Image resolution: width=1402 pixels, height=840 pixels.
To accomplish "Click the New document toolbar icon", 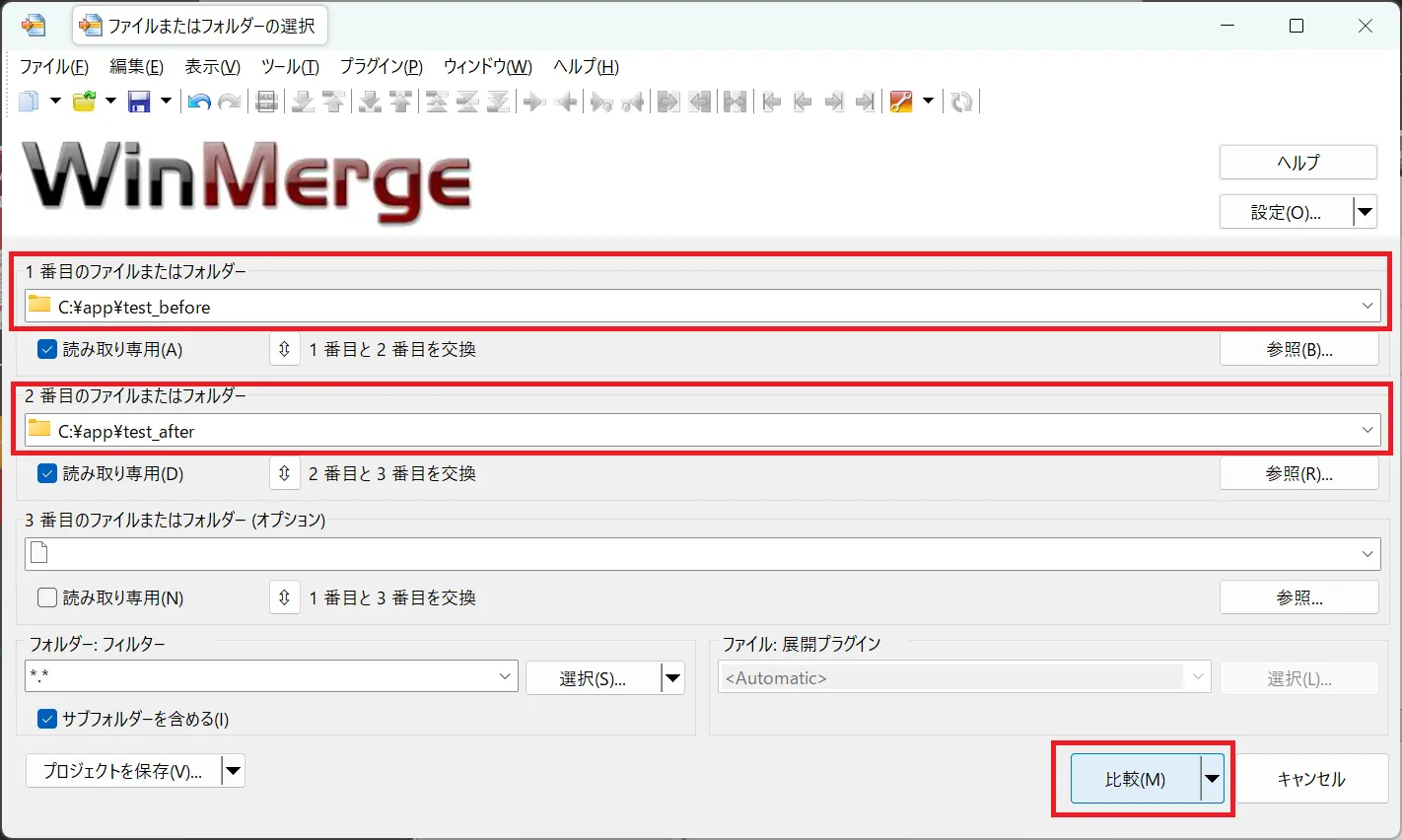I will (x=29, y=102).
